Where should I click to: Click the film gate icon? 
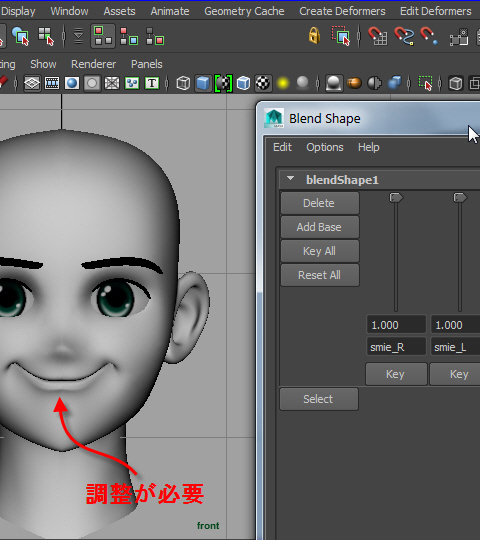pyautogui.click(x=52, y=83)
